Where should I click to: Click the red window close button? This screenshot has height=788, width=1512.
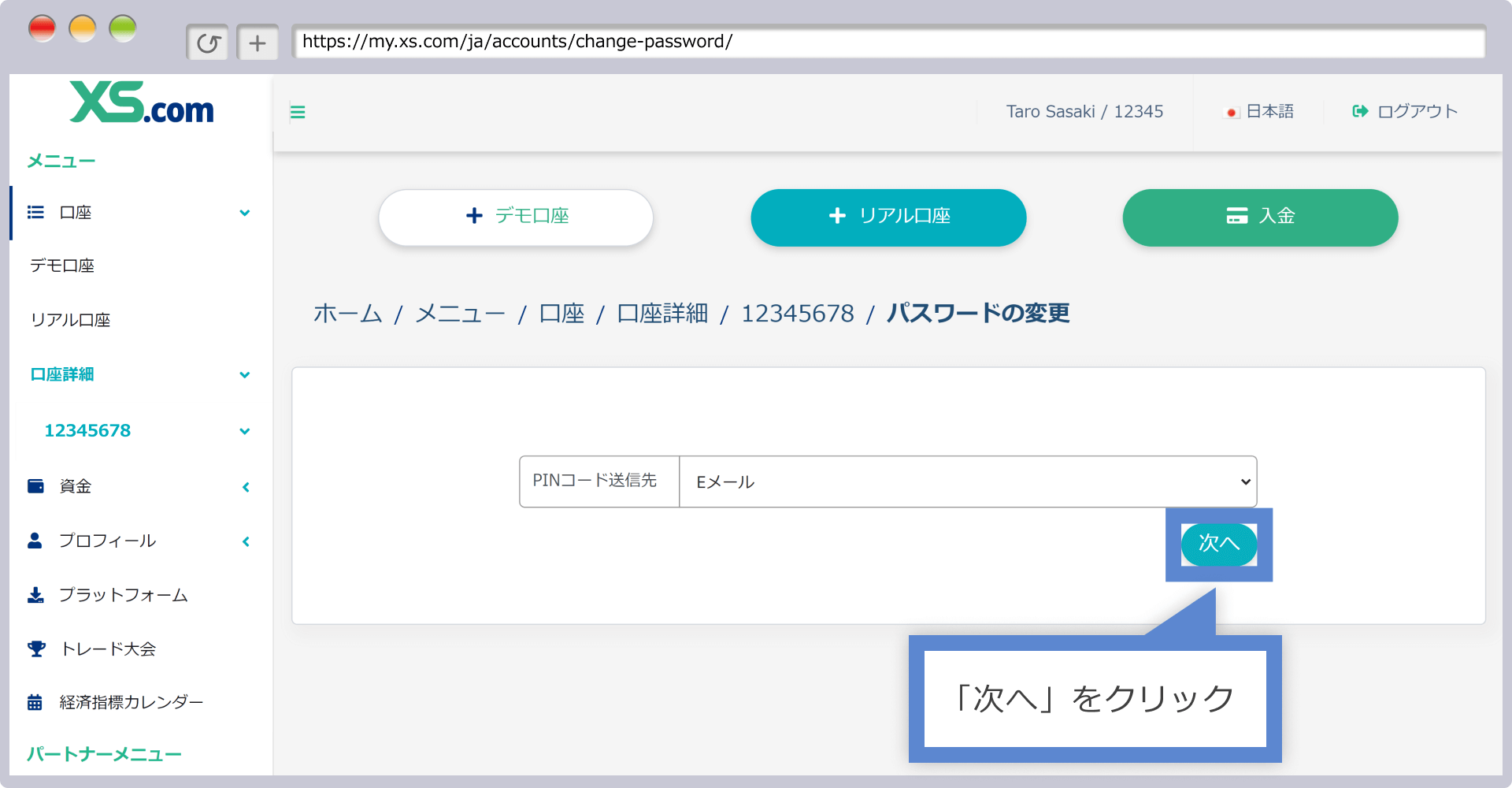42,29
